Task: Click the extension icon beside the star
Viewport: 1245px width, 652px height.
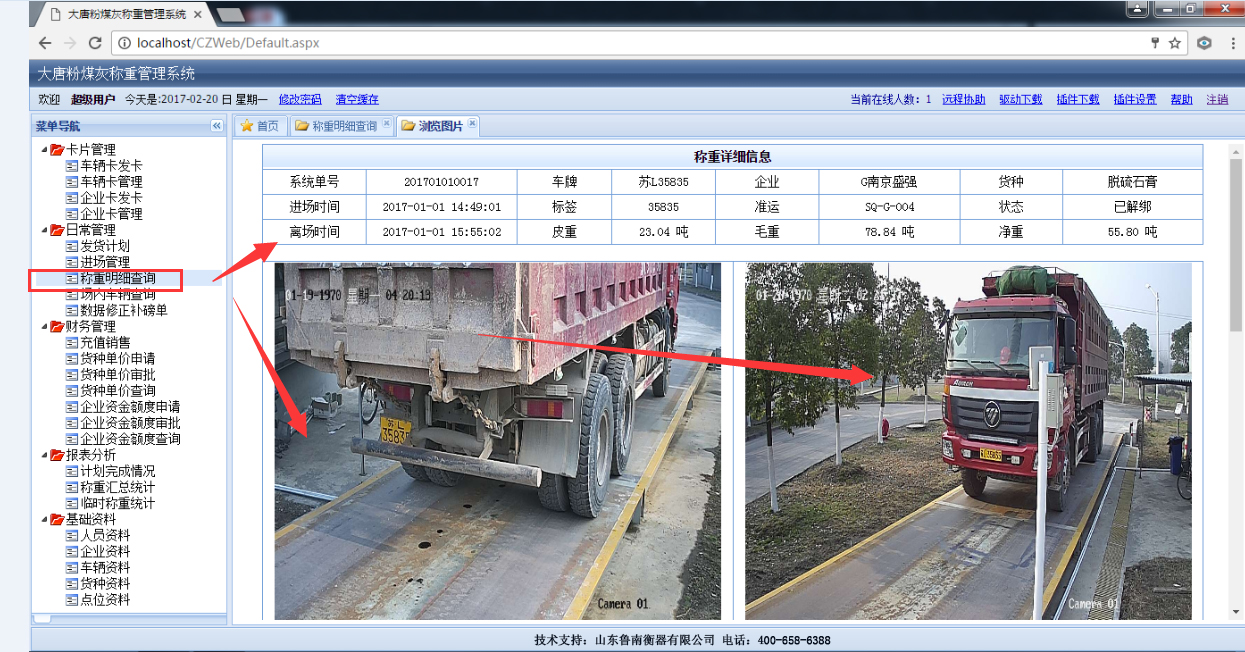Action: click(x=1204, y=43)
